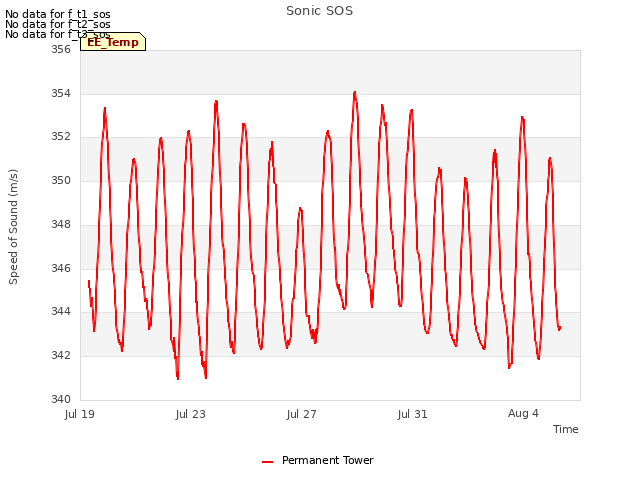Click the 356 y-axis tick label
The height and width of the screenshot is (480, 640).
61,49
